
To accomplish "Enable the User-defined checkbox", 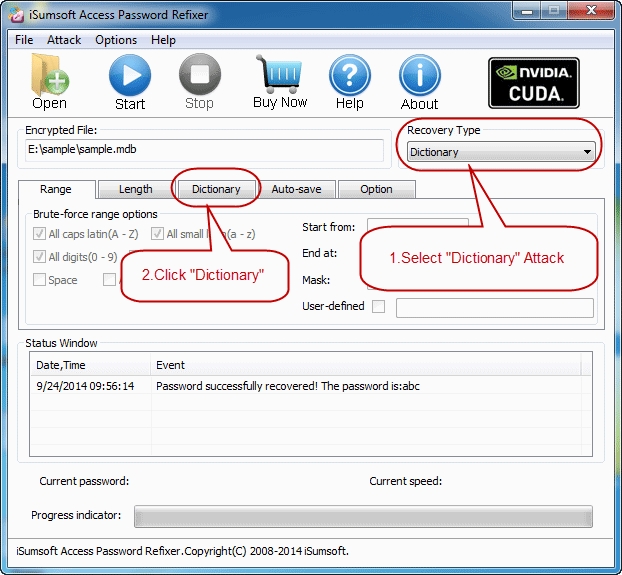I will point(378,306).
